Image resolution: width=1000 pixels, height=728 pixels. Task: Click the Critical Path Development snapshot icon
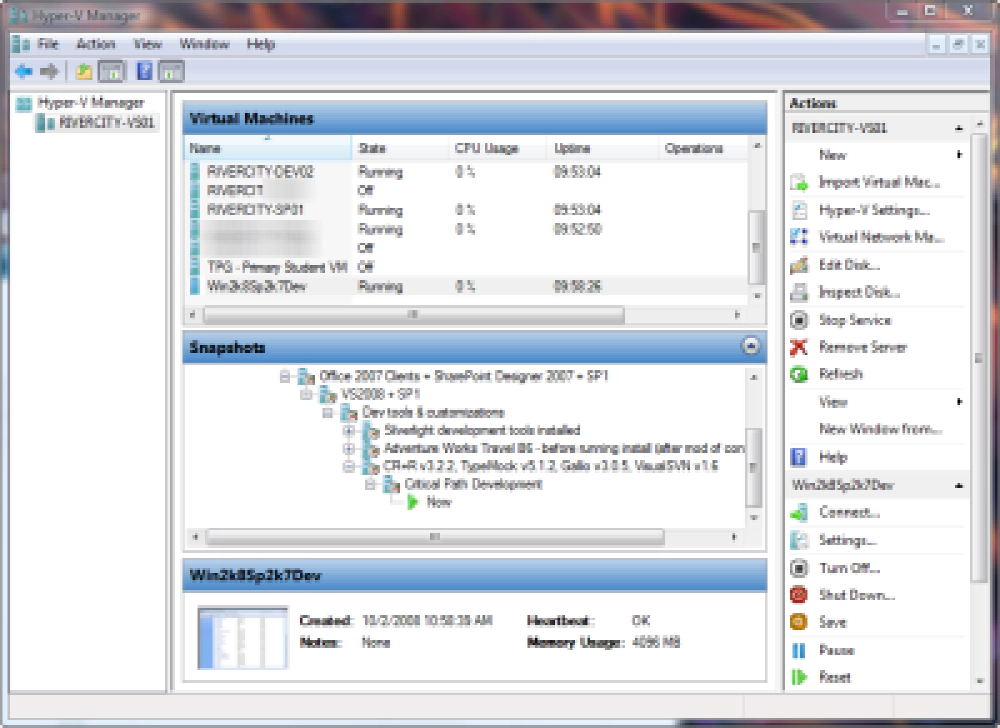pyautogui.click(x=392, y=485)
